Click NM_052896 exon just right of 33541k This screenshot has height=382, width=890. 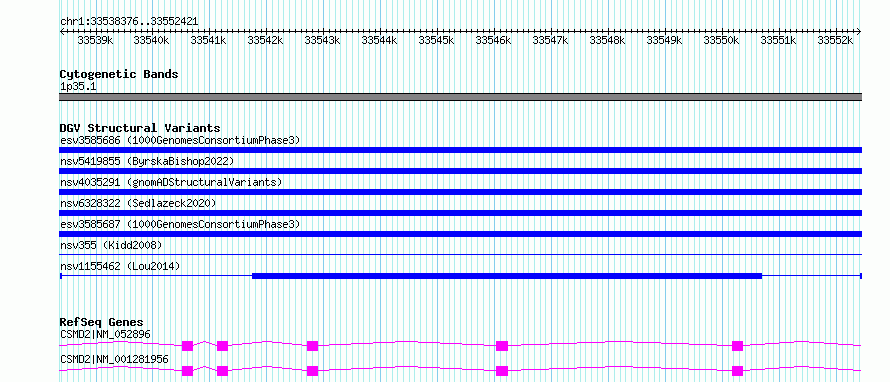(222, 346)
